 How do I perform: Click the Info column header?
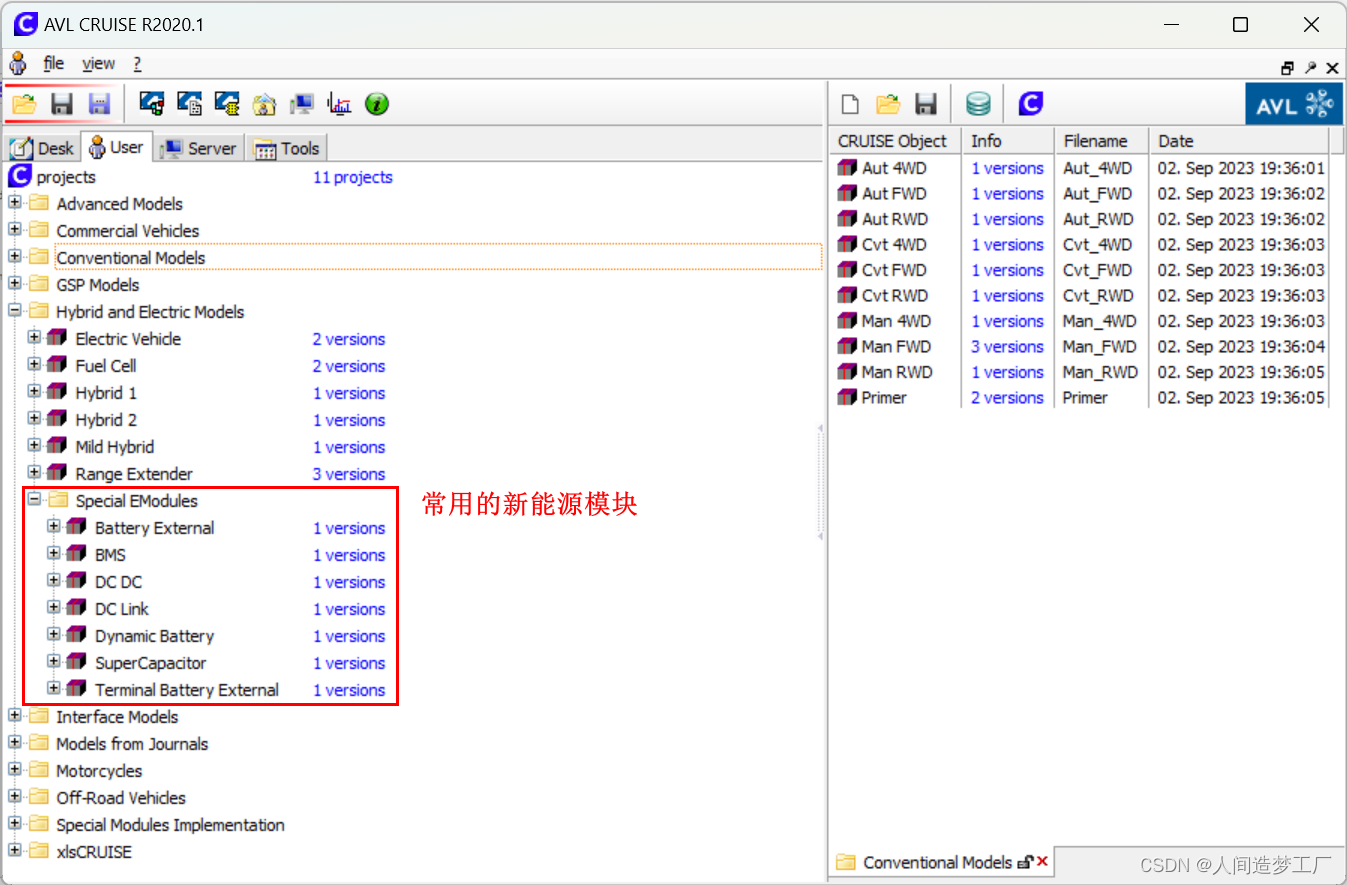[x=1008, y=141]
